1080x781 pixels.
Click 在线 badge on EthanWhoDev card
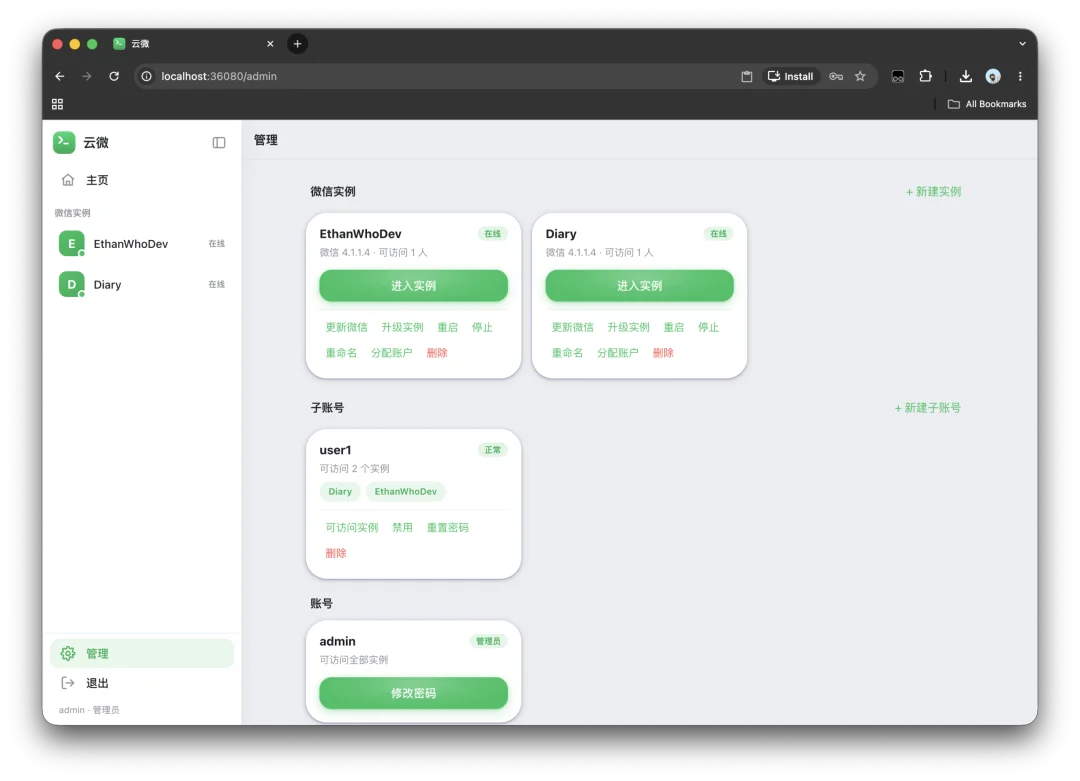point(492,233)
